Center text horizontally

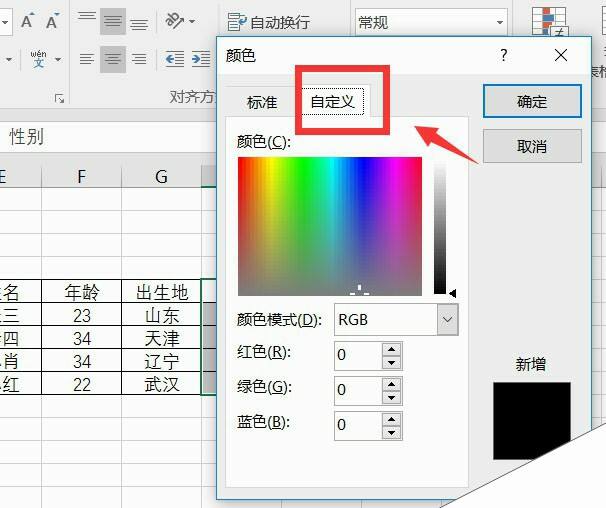pos(113,59)
